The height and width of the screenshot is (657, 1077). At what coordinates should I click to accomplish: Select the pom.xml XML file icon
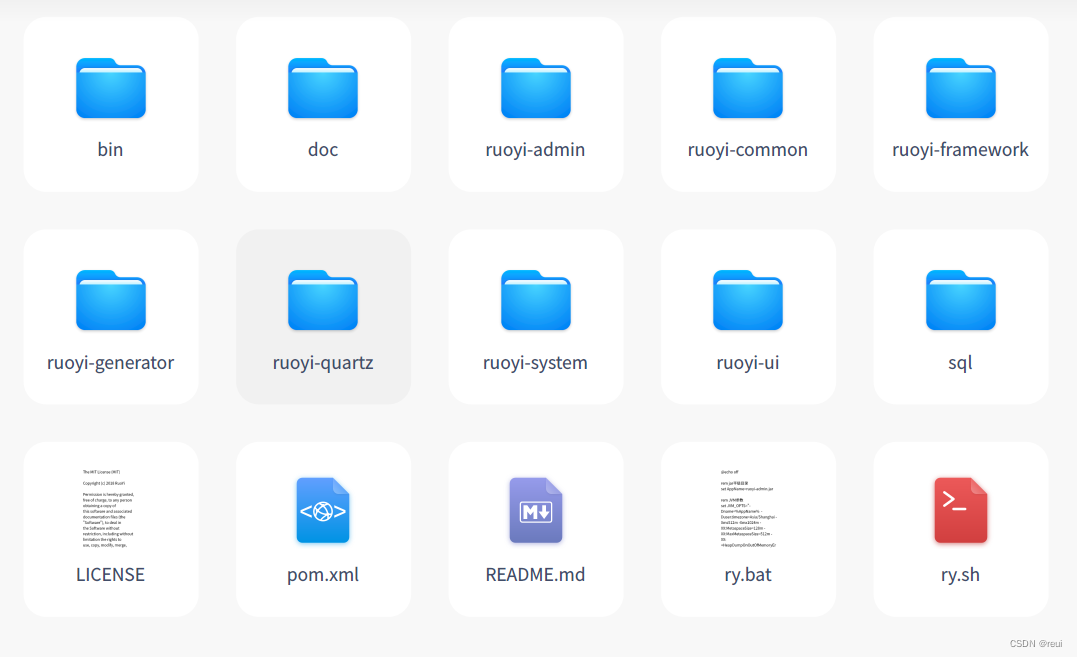coord(323,510)
